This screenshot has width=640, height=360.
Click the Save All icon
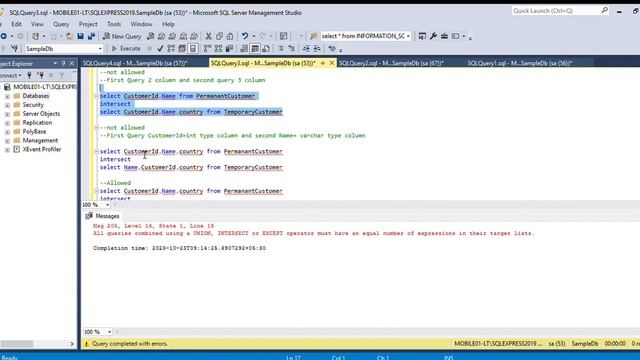coord(91,36)
